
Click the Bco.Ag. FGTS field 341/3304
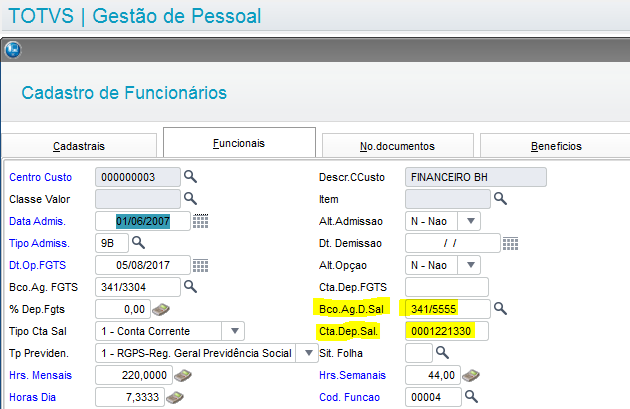coord(138,287)
